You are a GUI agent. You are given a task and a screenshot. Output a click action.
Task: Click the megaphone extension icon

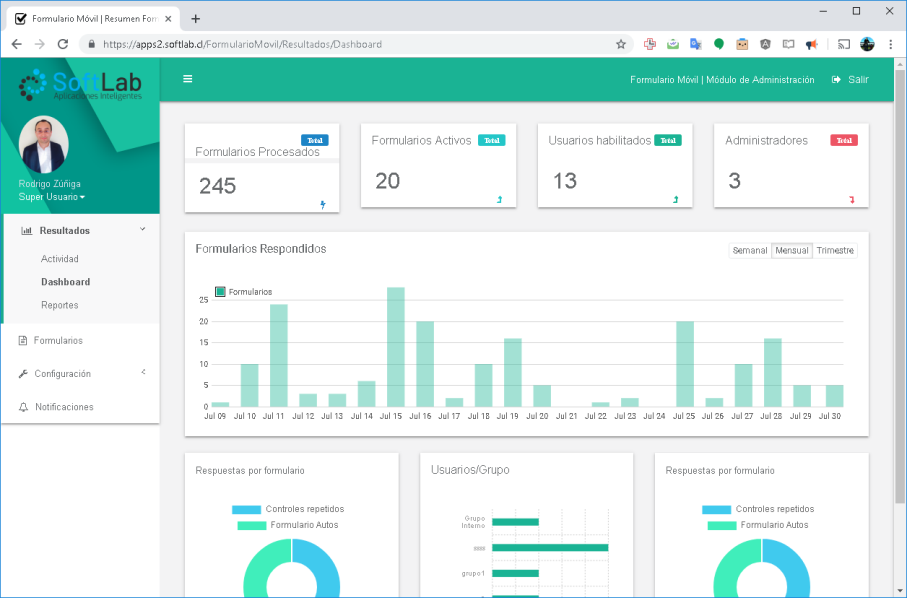tap(812, 44)
